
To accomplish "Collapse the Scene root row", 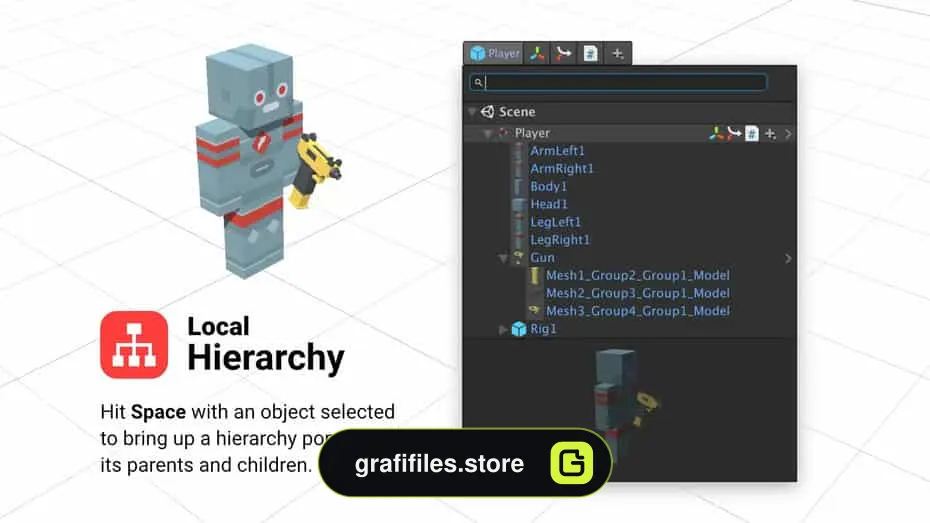I will (x=472, y=111).
